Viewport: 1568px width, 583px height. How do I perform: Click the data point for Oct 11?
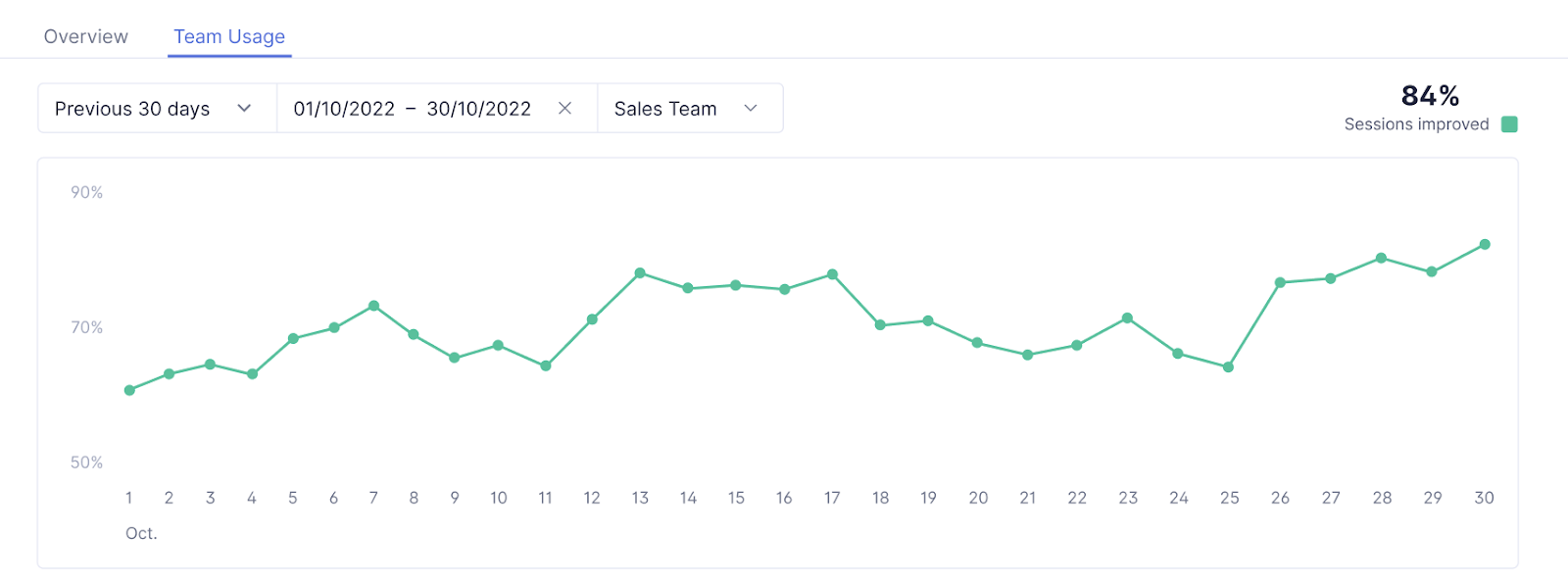click(546, 366)
